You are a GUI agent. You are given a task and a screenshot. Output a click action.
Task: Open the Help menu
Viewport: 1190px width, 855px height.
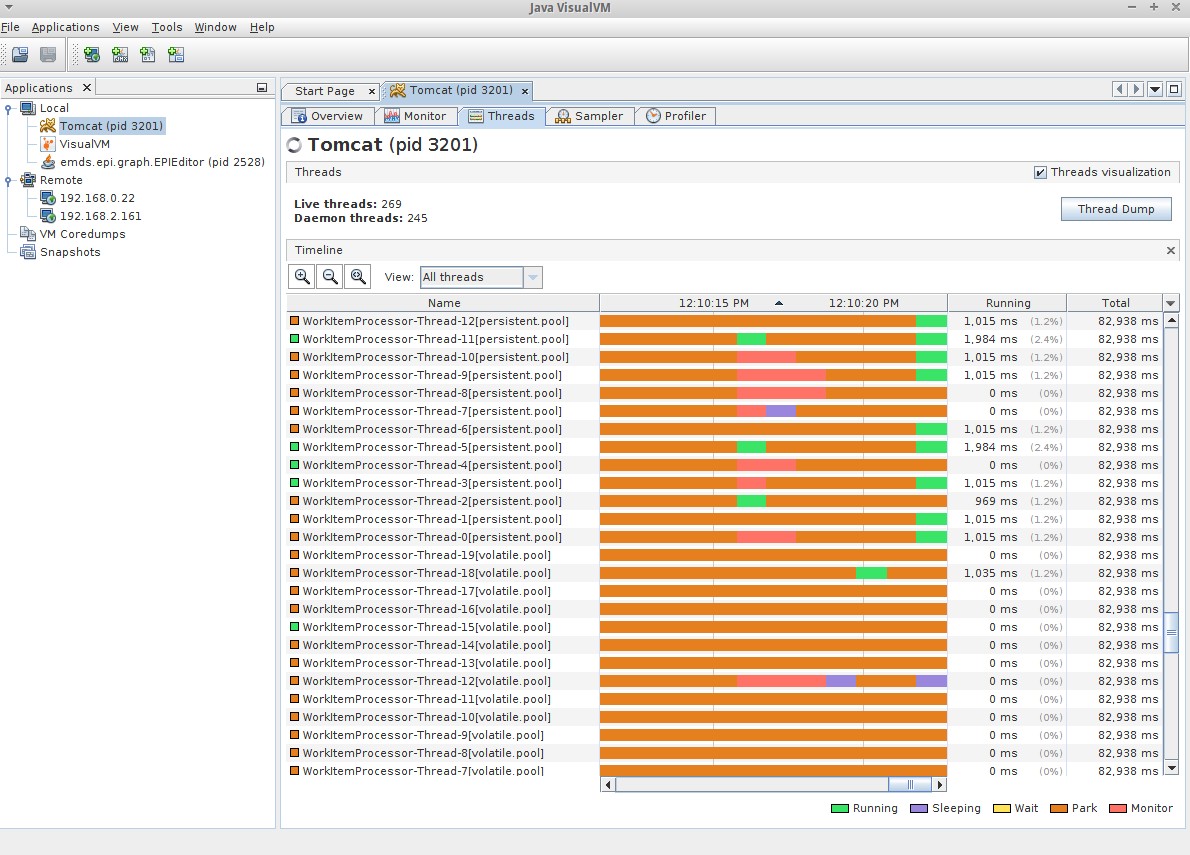click(262, 27)
